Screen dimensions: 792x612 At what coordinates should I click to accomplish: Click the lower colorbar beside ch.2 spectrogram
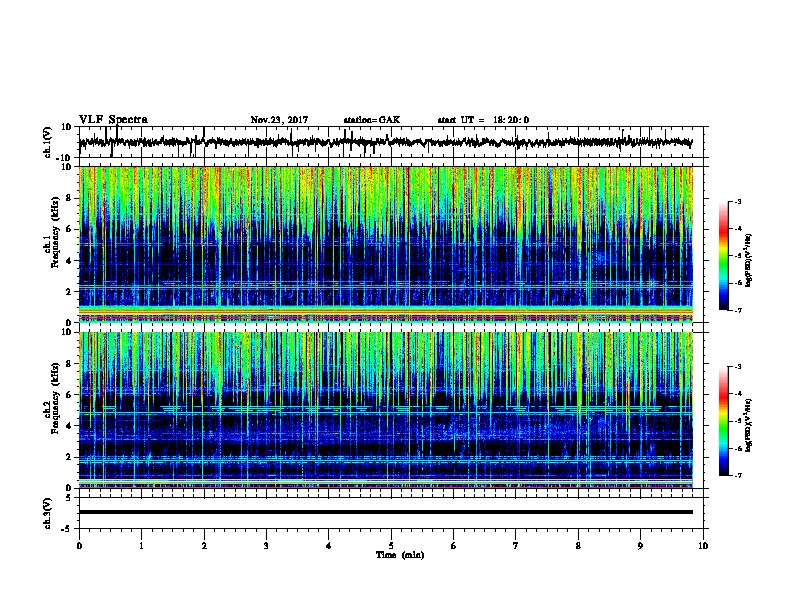[x=724, y=421]
